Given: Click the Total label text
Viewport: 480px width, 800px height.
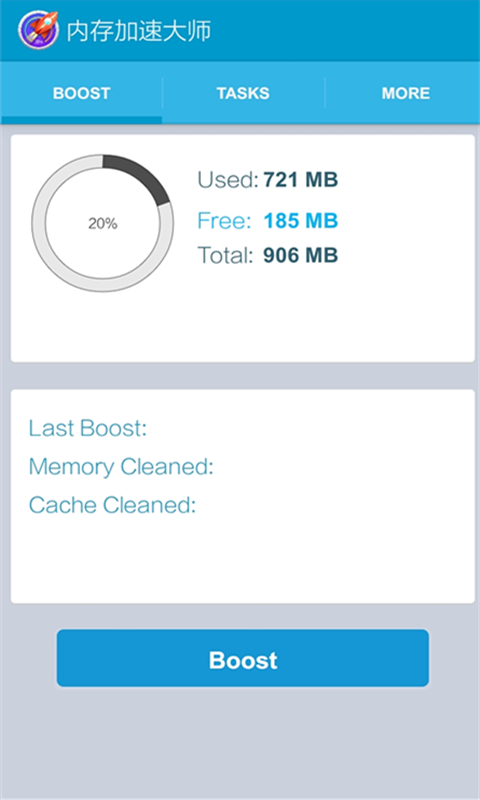Looking at the screenshot, I should [x=225, y=255].
